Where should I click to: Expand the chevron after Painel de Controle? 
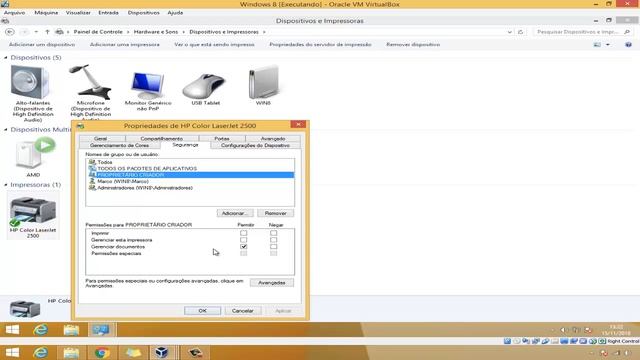[128, 32]
